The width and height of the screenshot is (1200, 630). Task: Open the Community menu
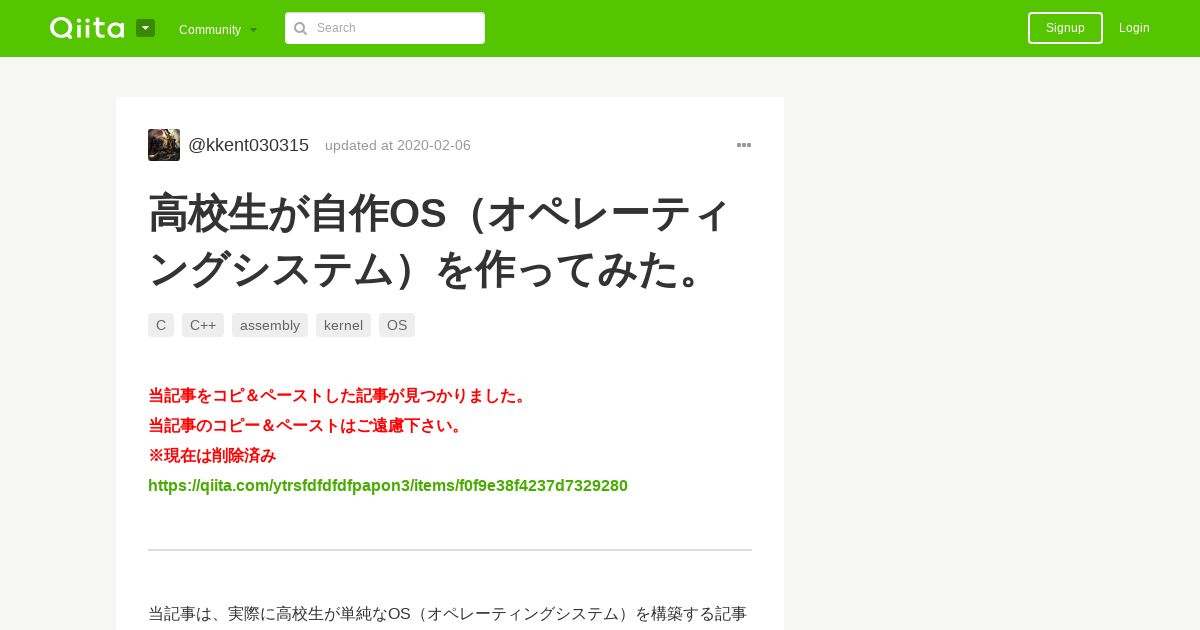[x=218, y=29]
